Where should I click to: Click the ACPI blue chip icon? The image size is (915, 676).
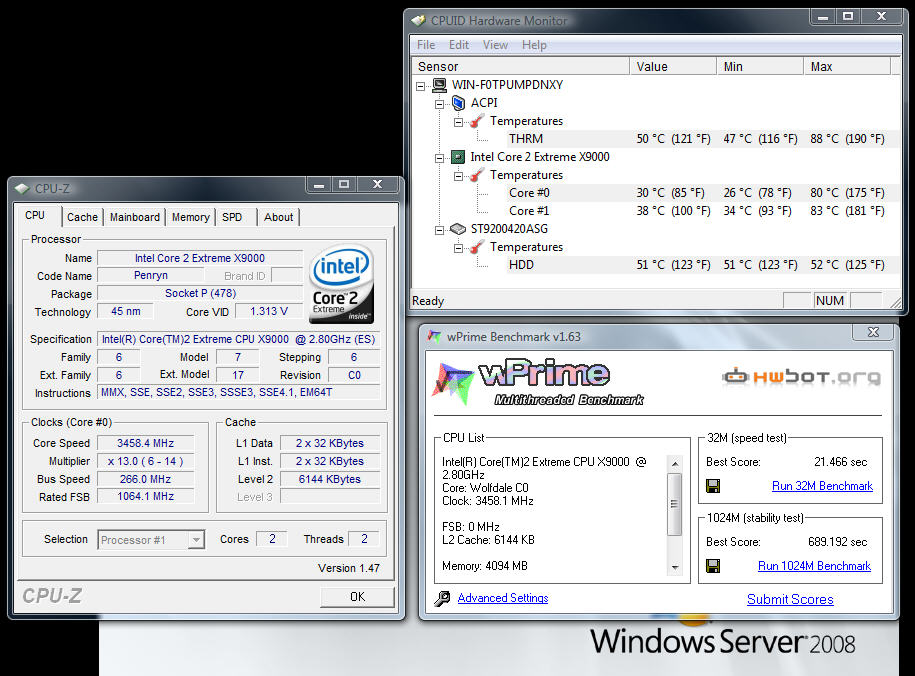click(x=459, y=103)
